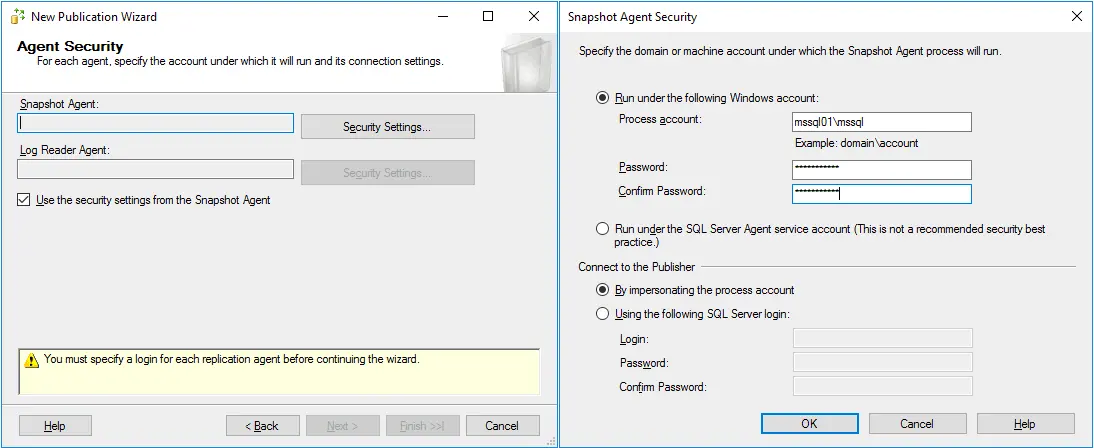Select Run under the SQL Server Agent service account
The image size is (1094, 448).
(602, 229)
